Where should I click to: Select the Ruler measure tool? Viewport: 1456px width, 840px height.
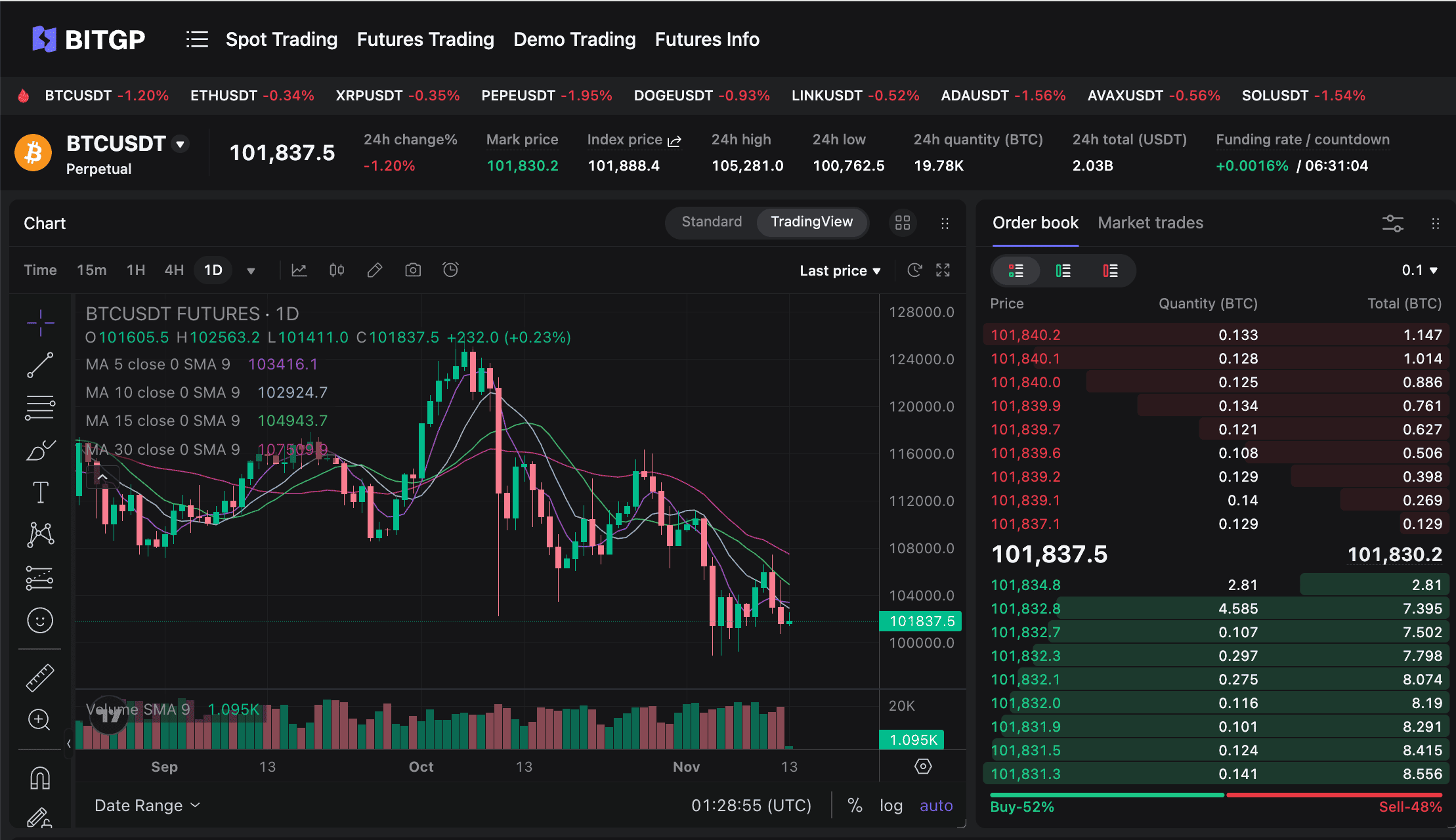click(39, 677)
